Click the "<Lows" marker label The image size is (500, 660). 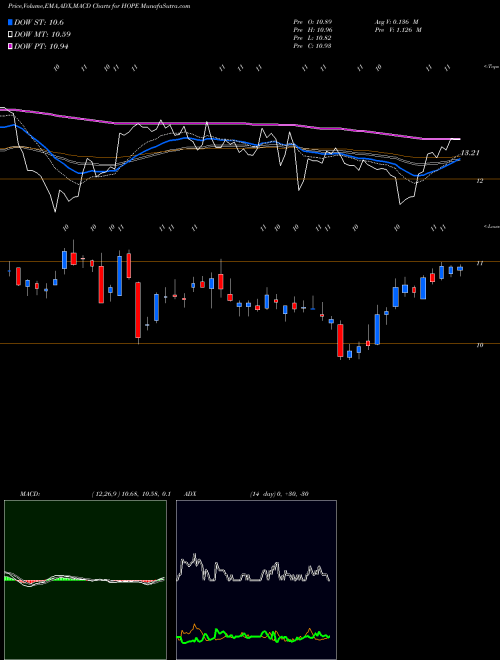tap(491, 226)
